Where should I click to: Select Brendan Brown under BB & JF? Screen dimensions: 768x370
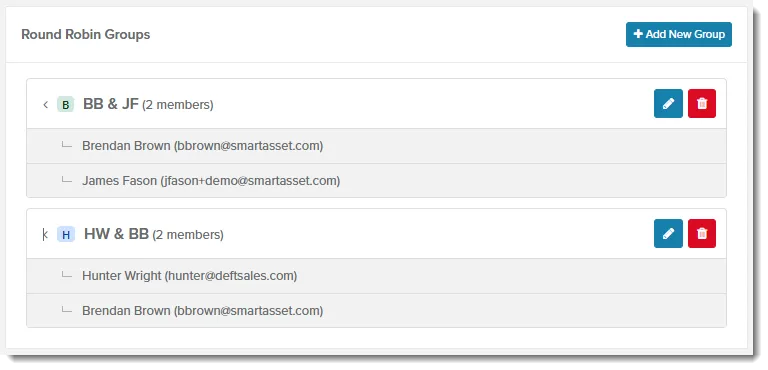pos(376,146)
